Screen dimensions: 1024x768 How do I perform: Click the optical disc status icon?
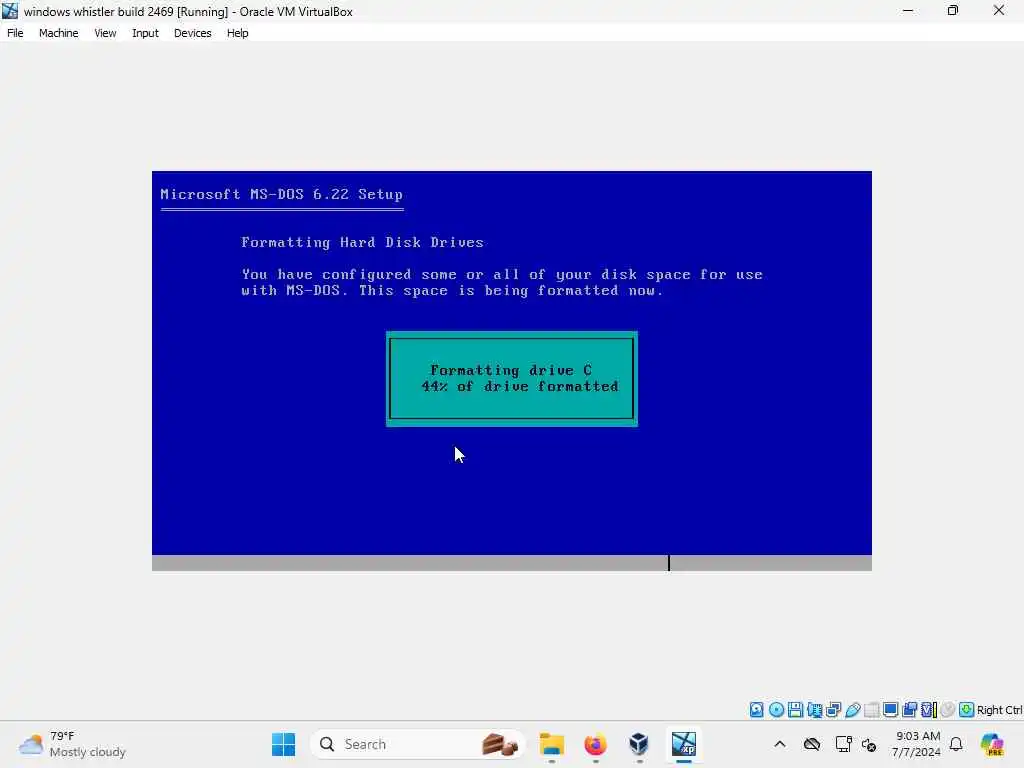click(x=776, y=710)
